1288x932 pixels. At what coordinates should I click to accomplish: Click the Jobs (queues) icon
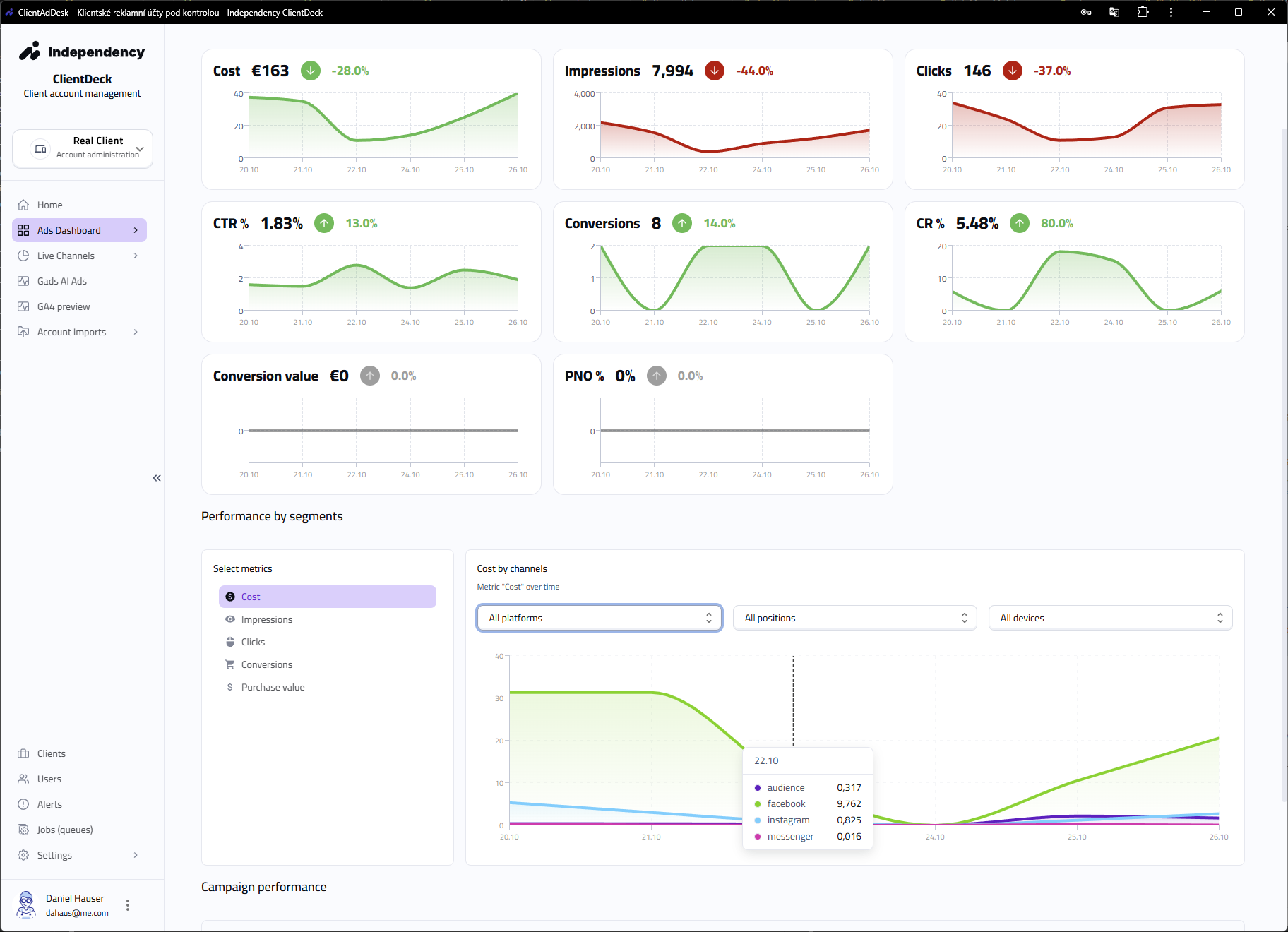(x=23, y=830)
